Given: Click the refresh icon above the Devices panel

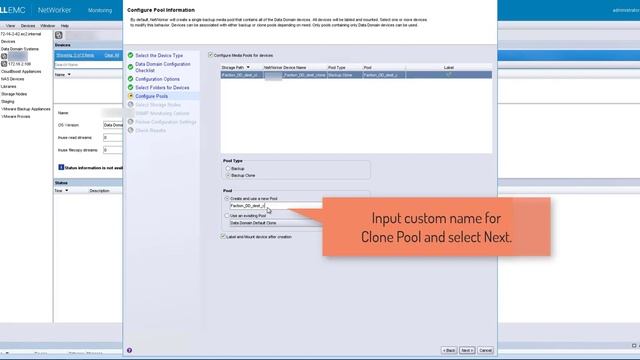Looking at the screenshot, I should pyautogui.click(x=59, y=36).
